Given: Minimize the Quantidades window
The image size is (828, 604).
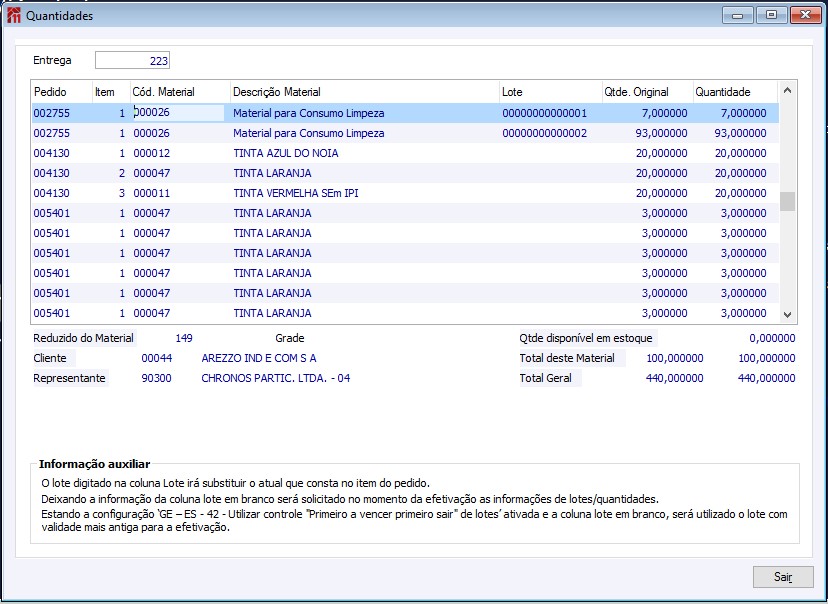Looking at the screenshot, I should 740,15.
